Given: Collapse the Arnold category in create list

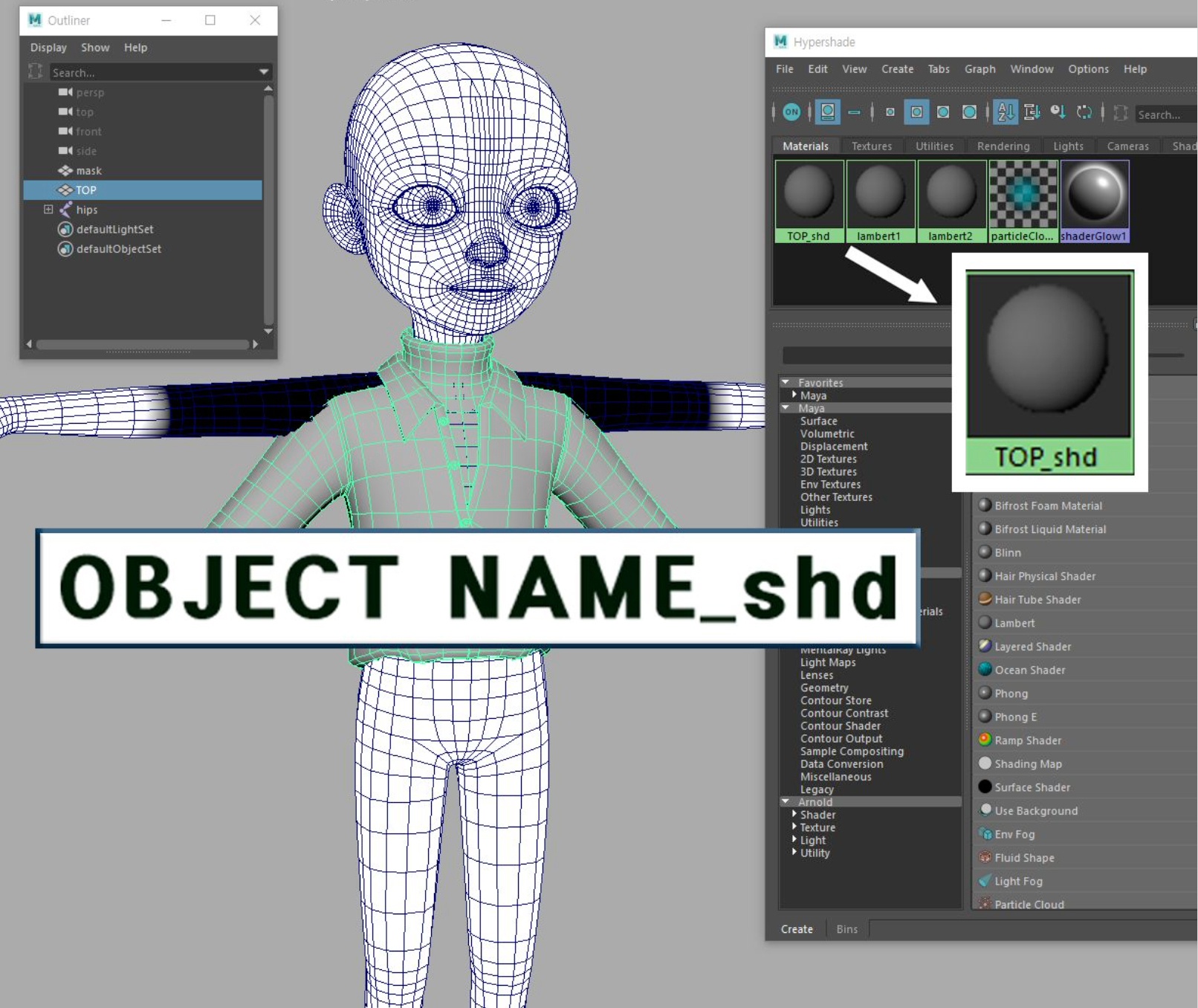Looking at the screenshot, I should pos(786,801).
